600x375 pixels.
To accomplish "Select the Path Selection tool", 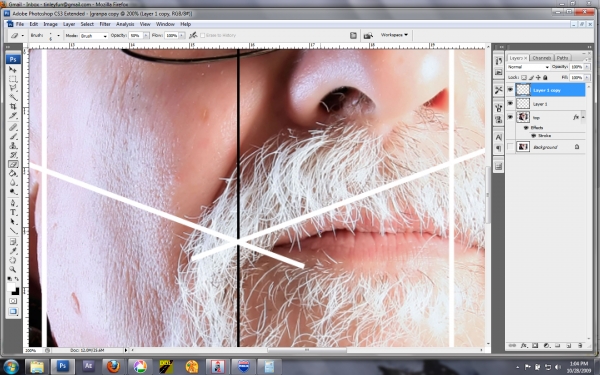I will coord(13,222).
